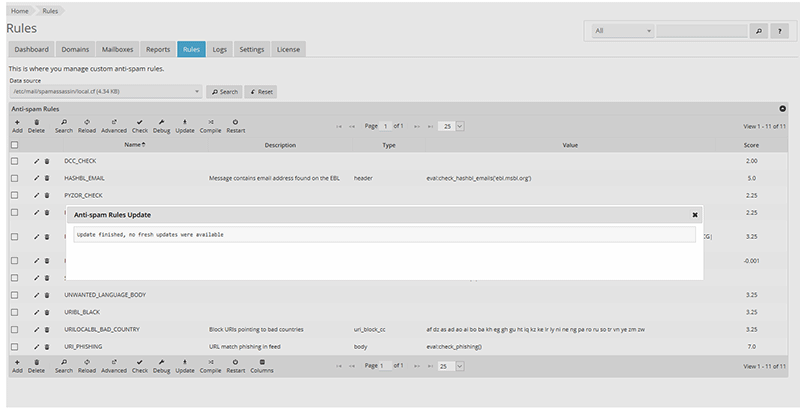The image size is (800, 409).
Task: Click Debug in bottom toolbar
Action: pos(161,366)
